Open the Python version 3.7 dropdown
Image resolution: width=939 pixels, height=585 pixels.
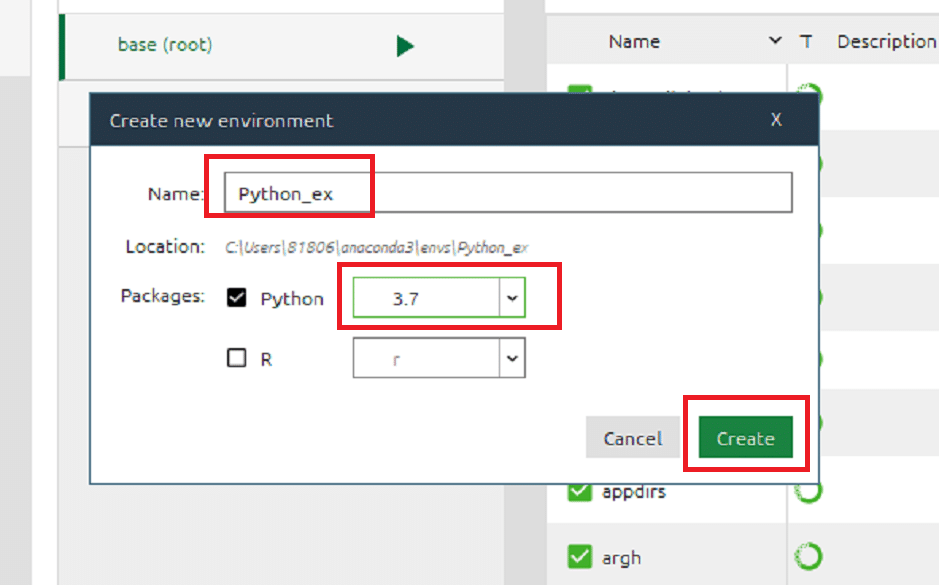[439, 298]
